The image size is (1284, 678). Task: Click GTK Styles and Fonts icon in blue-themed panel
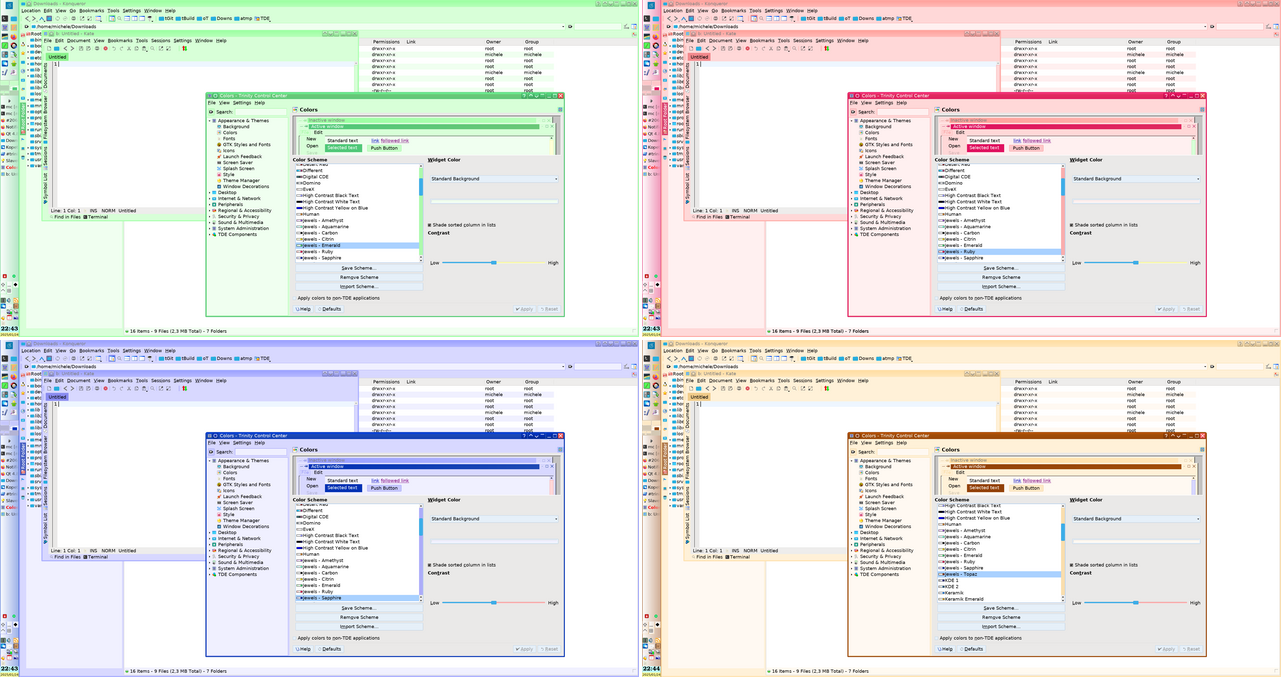tap(219, 485)
